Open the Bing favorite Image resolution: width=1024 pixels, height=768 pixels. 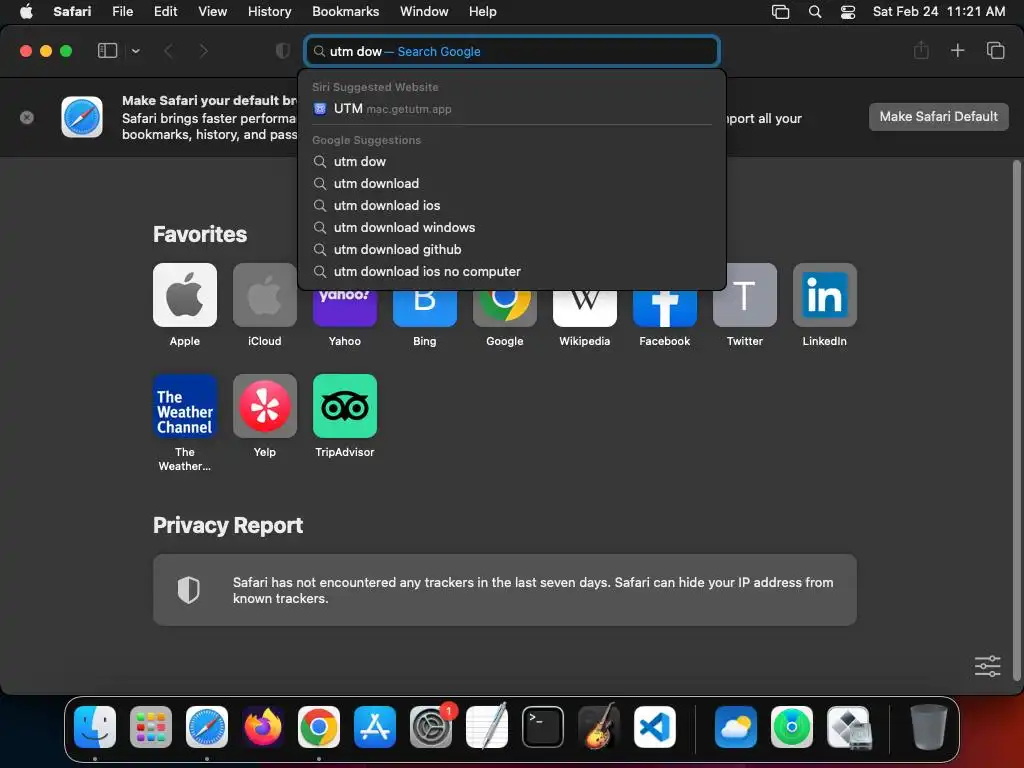[424, 308]
